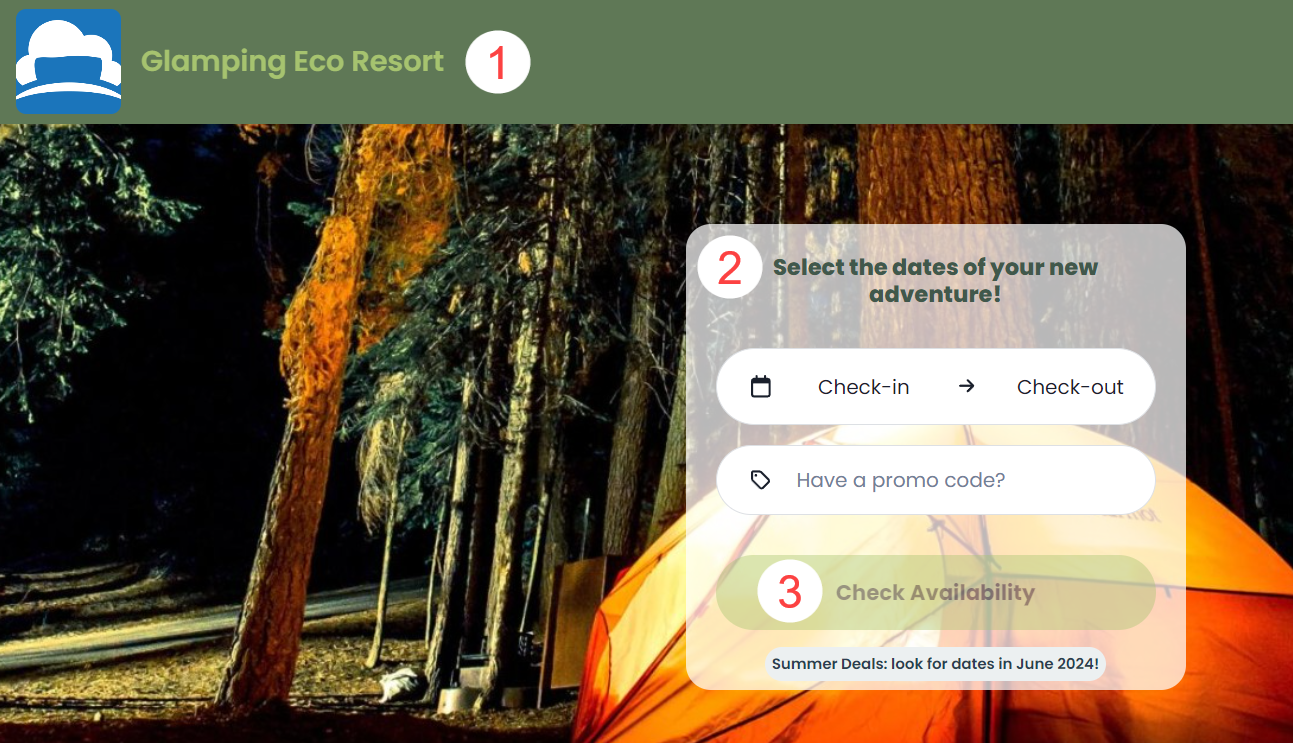Open the Check-in date picker

[x=864, y=387]
